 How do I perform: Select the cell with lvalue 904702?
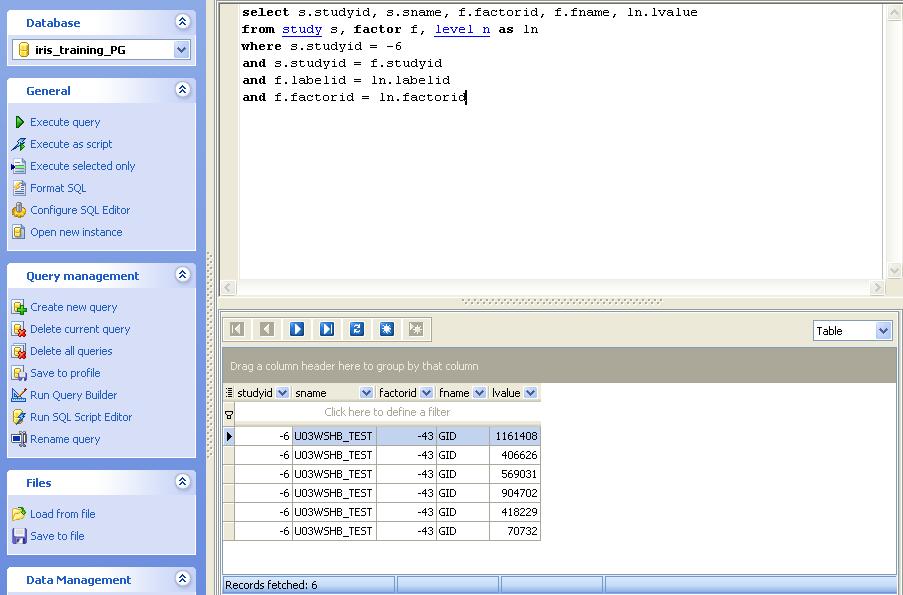[x=515, y=493]
